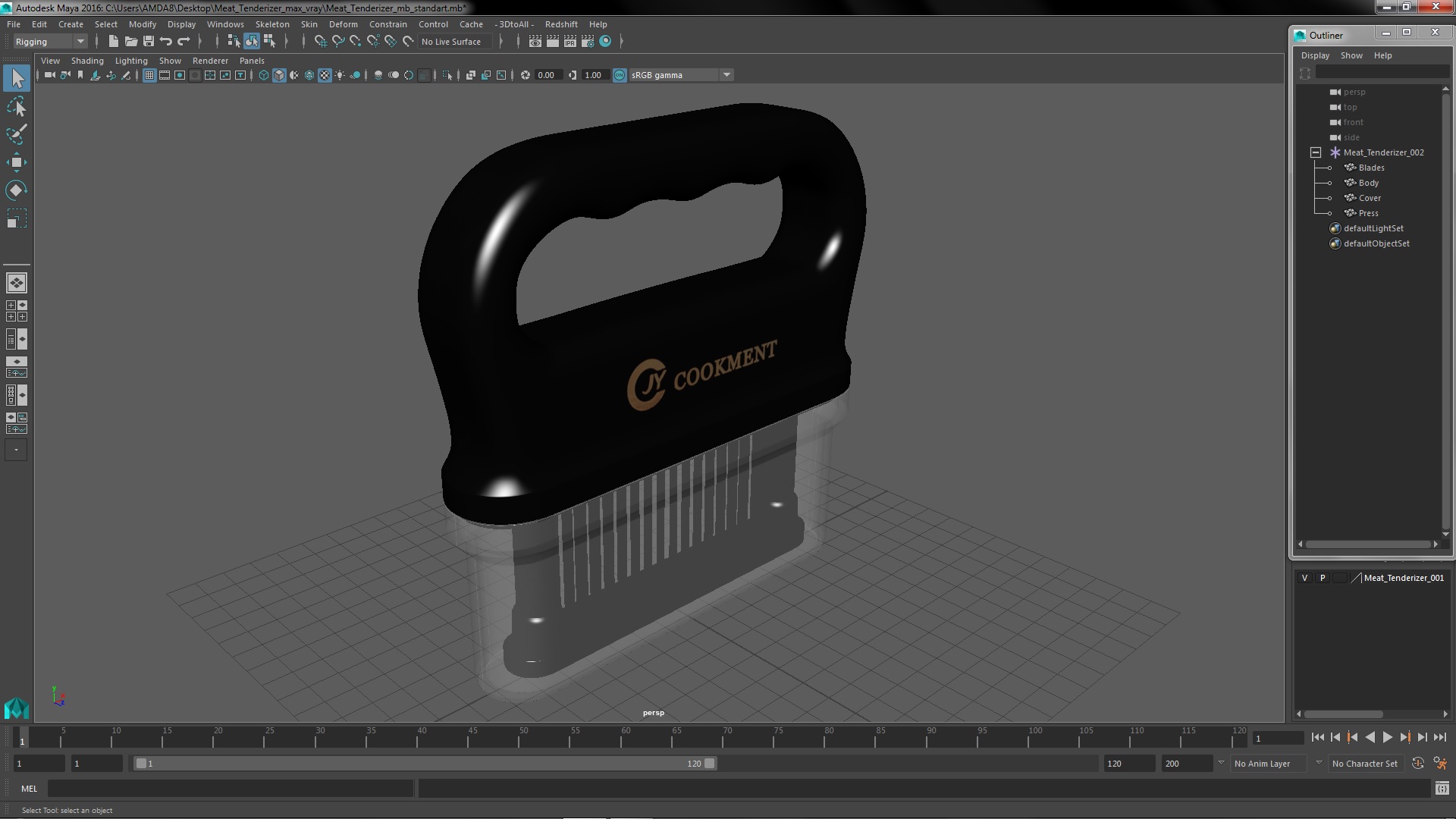Switch to single perspective view layout
This screenshot has width=1456, height=819.
[x=17, y=283]
